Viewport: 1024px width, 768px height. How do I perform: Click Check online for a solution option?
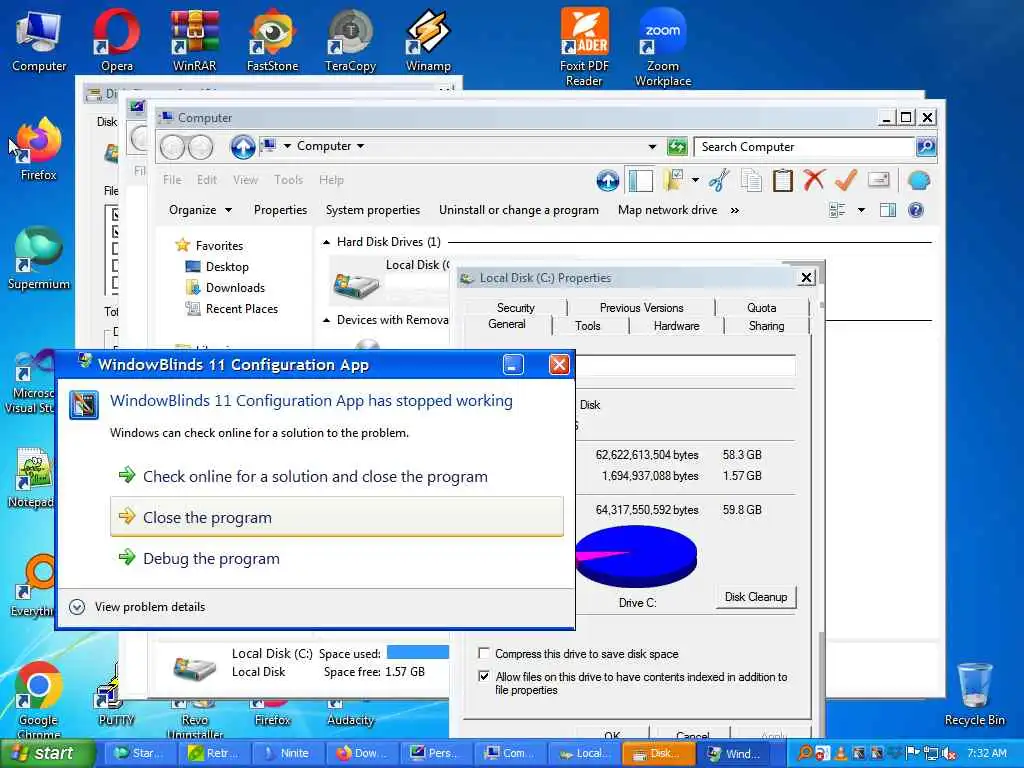315,477
